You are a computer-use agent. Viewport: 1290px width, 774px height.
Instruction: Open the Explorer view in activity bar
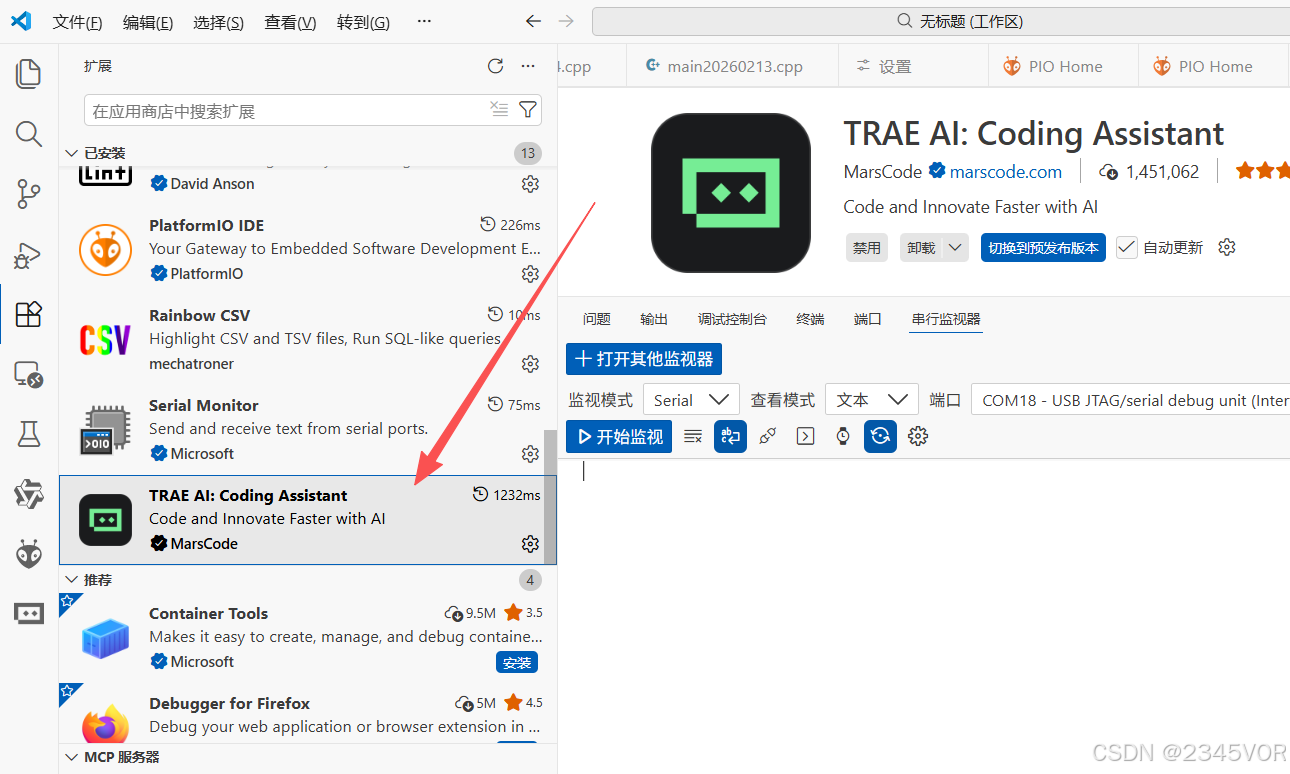click(x=29, y=73)
